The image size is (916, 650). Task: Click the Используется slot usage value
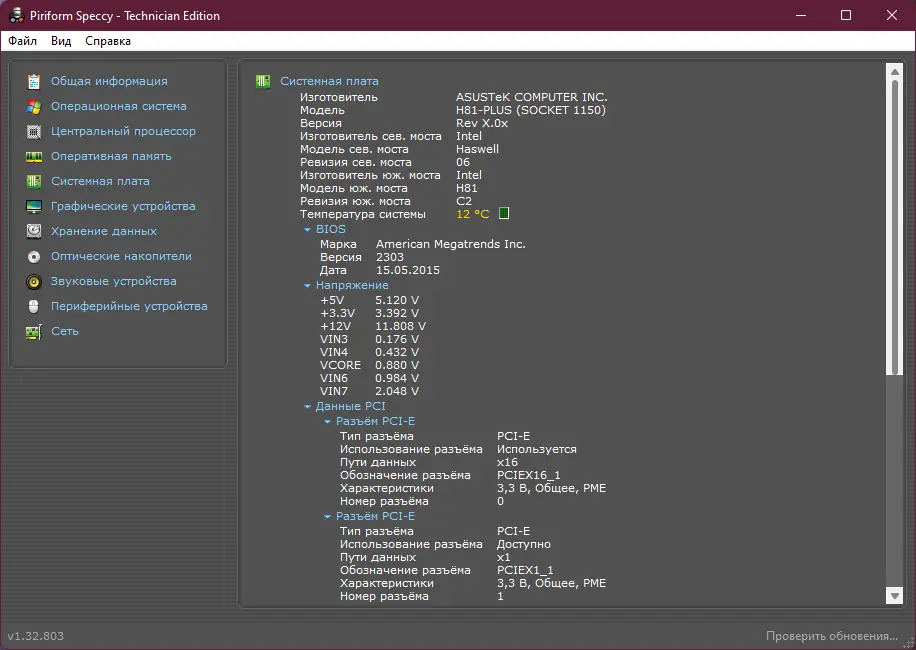[x=536, y=450]
